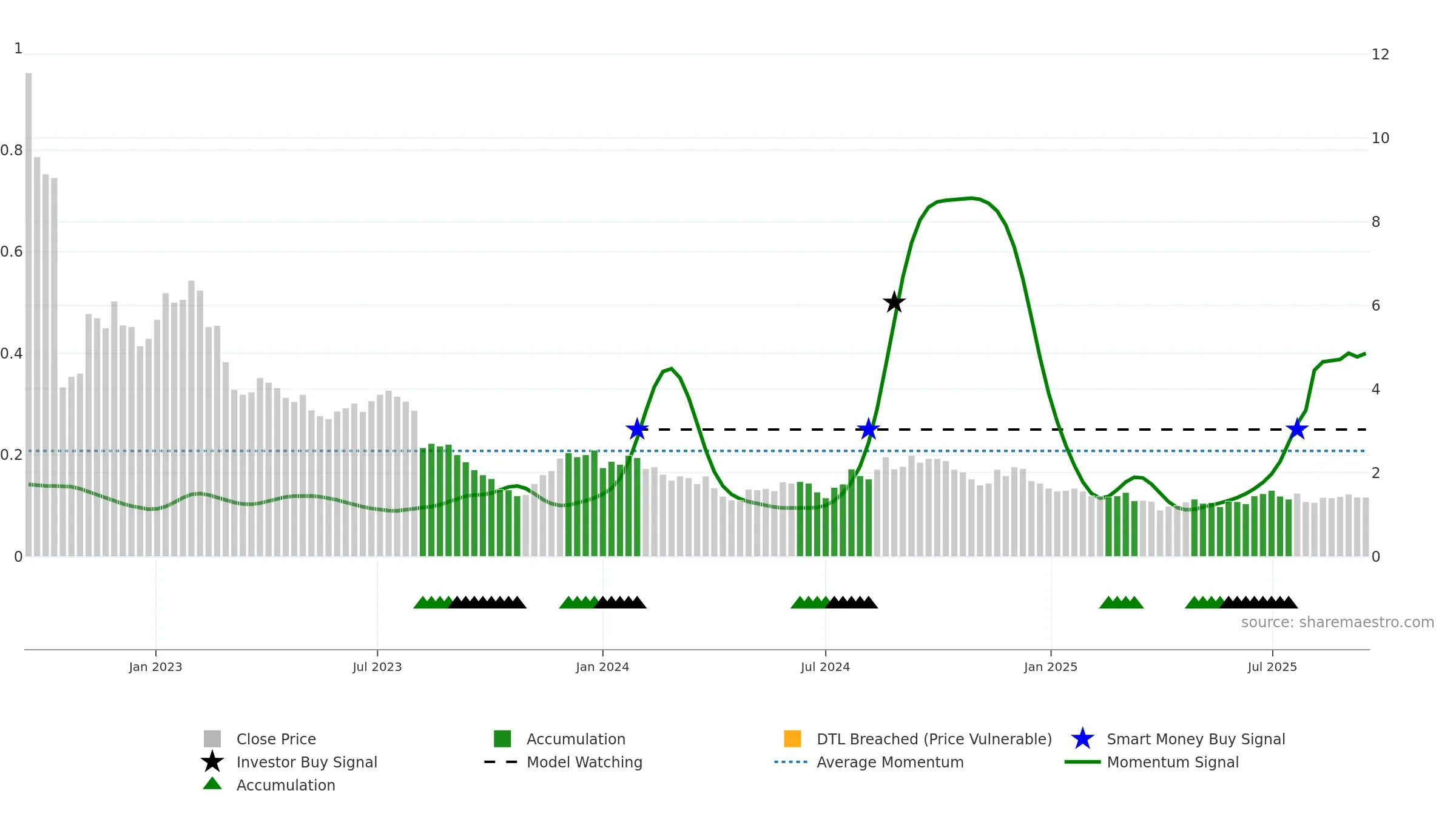Click the blue star after Jul 2024
Image resolution: width=1456 pixels, height=819 pixels.
pos(869,430)
